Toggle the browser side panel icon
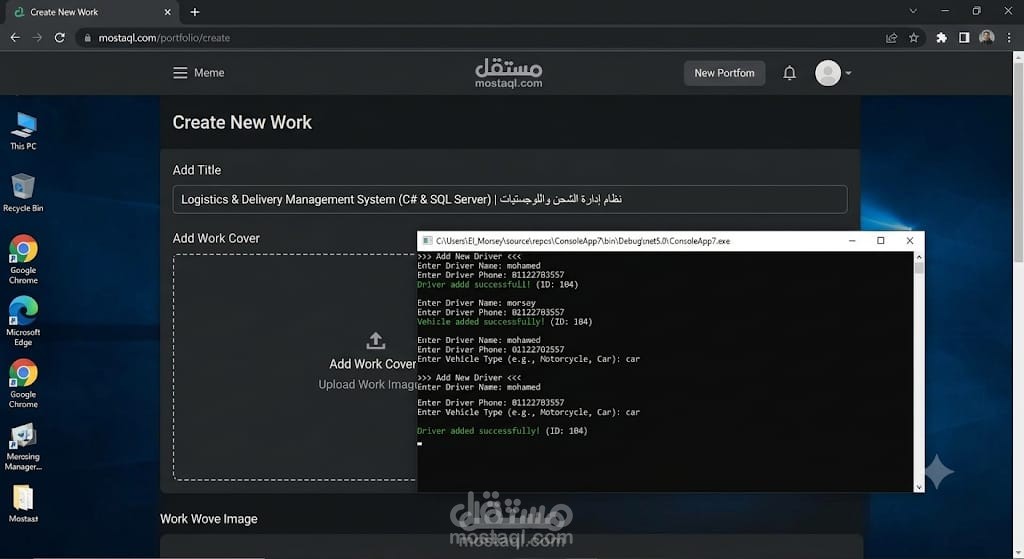 coord(964,38)
